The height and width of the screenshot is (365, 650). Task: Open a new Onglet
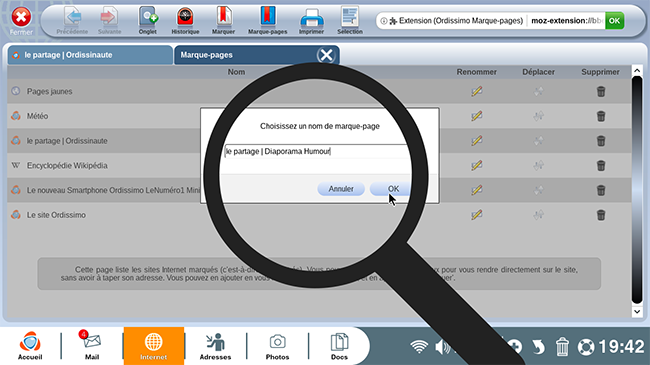pos(148,20)
